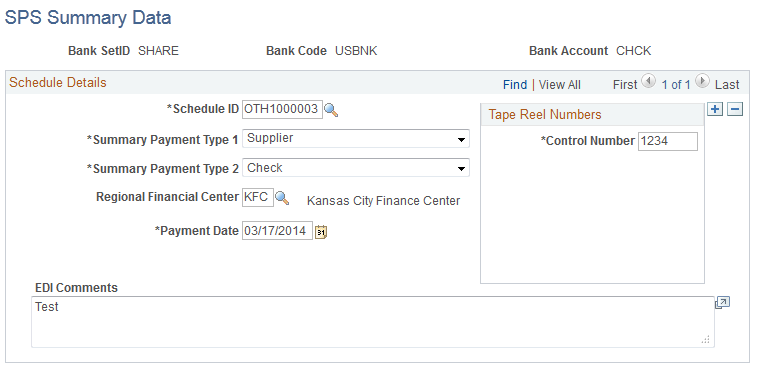
Task: Click the View All link
Action: point(560,84)
